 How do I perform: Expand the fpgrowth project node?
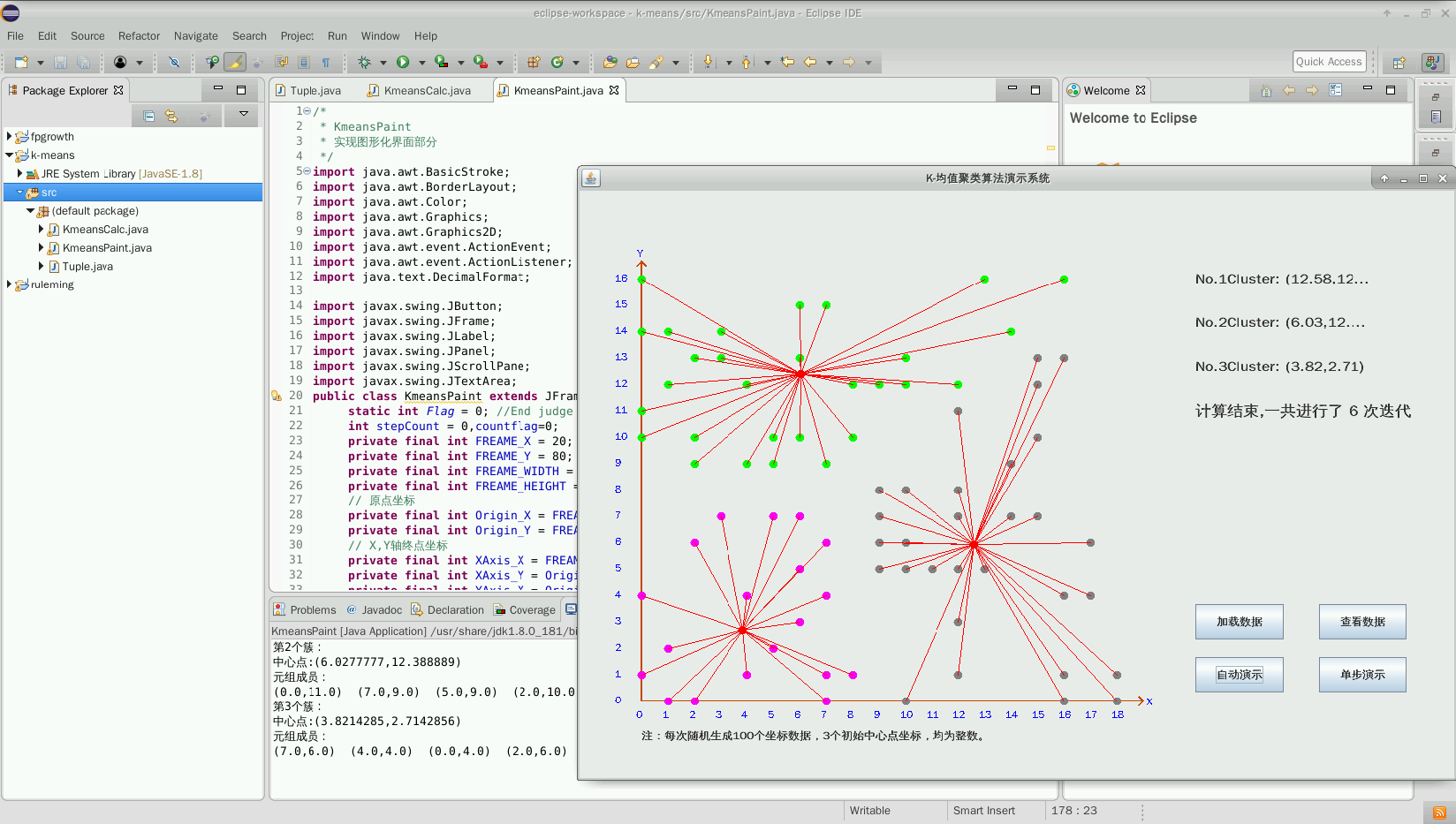click(10, 137)
